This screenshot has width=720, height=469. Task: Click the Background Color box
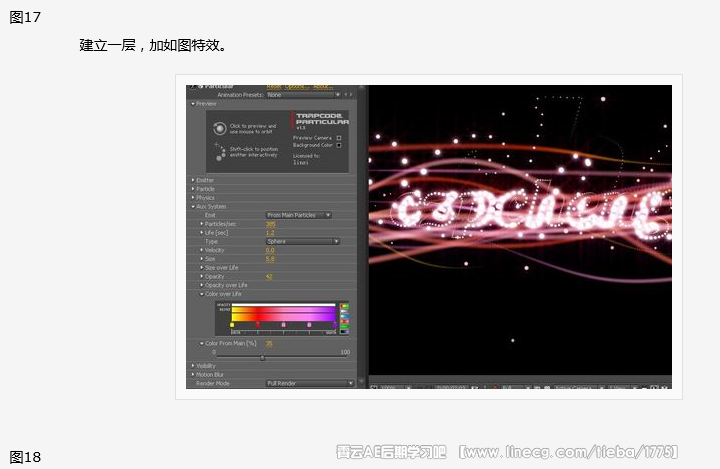point(339,145)
